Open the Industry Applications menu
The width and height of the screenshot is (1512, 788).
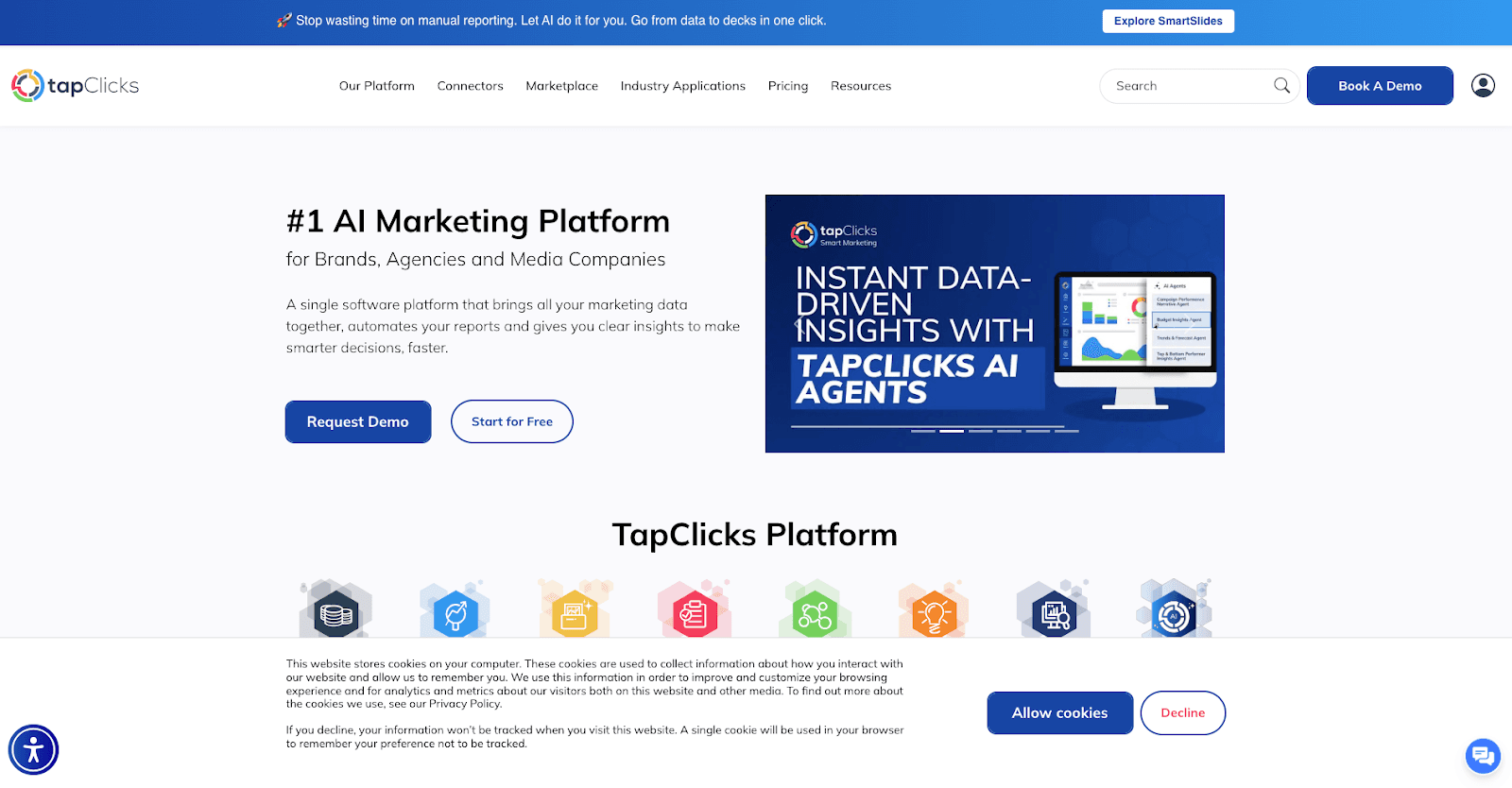(x=683, y=86)
